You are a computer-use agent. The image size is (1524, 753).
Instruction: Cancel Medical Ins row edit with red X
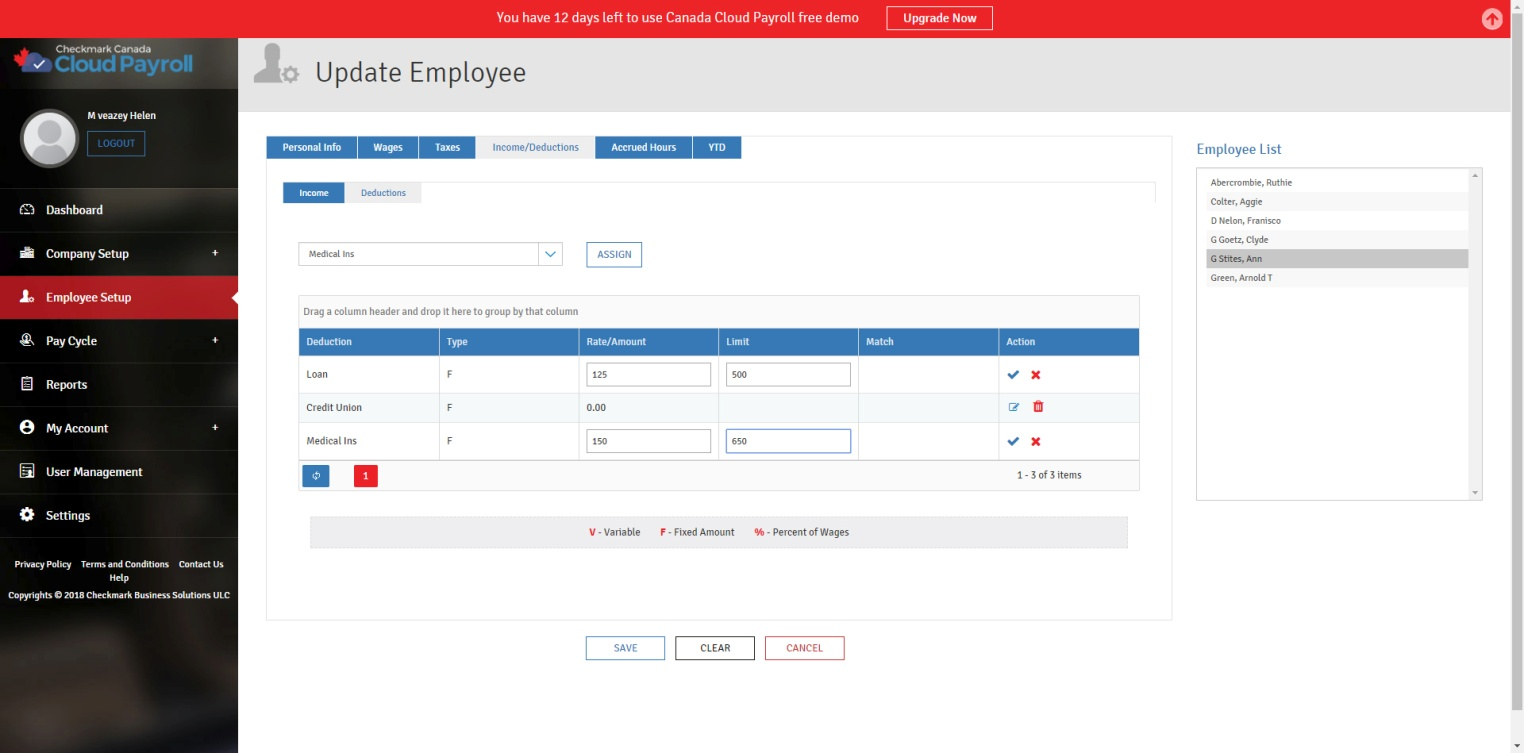1036,441
